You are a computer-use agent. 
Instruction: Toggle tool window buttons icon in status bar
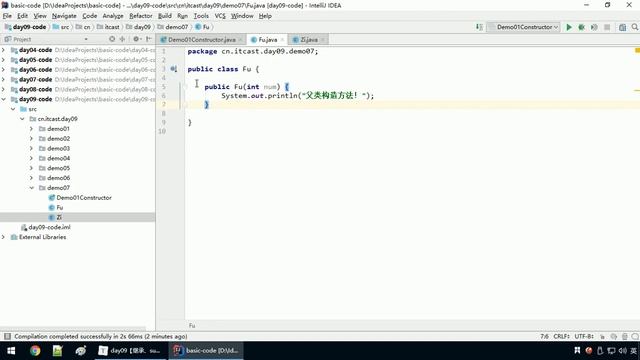tap(7, 336)
